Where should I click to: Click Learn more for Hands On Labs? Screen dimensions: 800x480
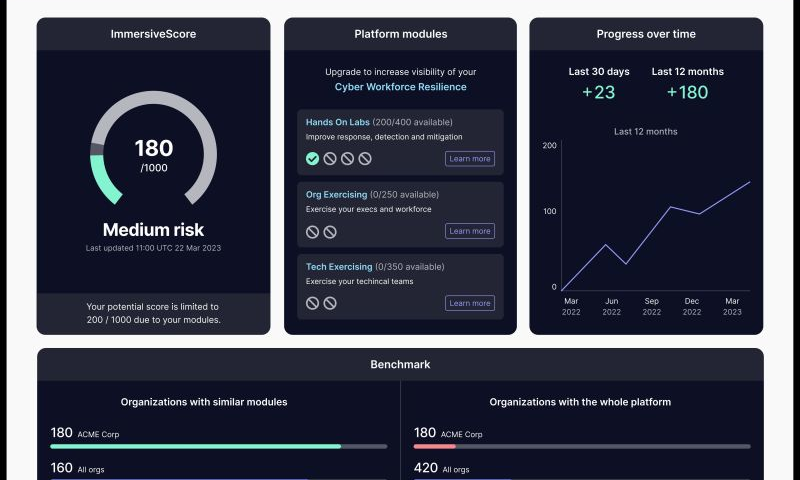469,159
